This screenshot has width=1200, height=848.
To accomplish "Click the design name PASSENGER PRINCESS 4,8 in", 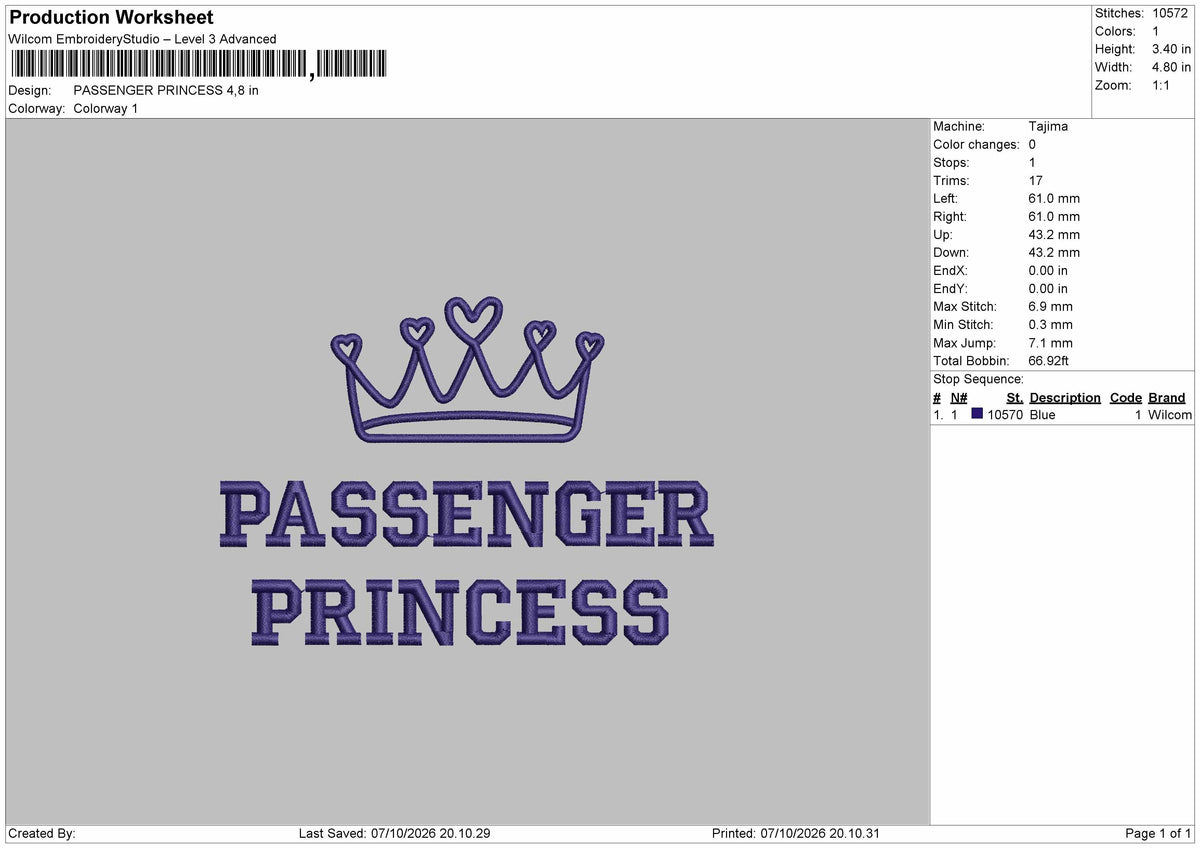I will tap(166, 90).
